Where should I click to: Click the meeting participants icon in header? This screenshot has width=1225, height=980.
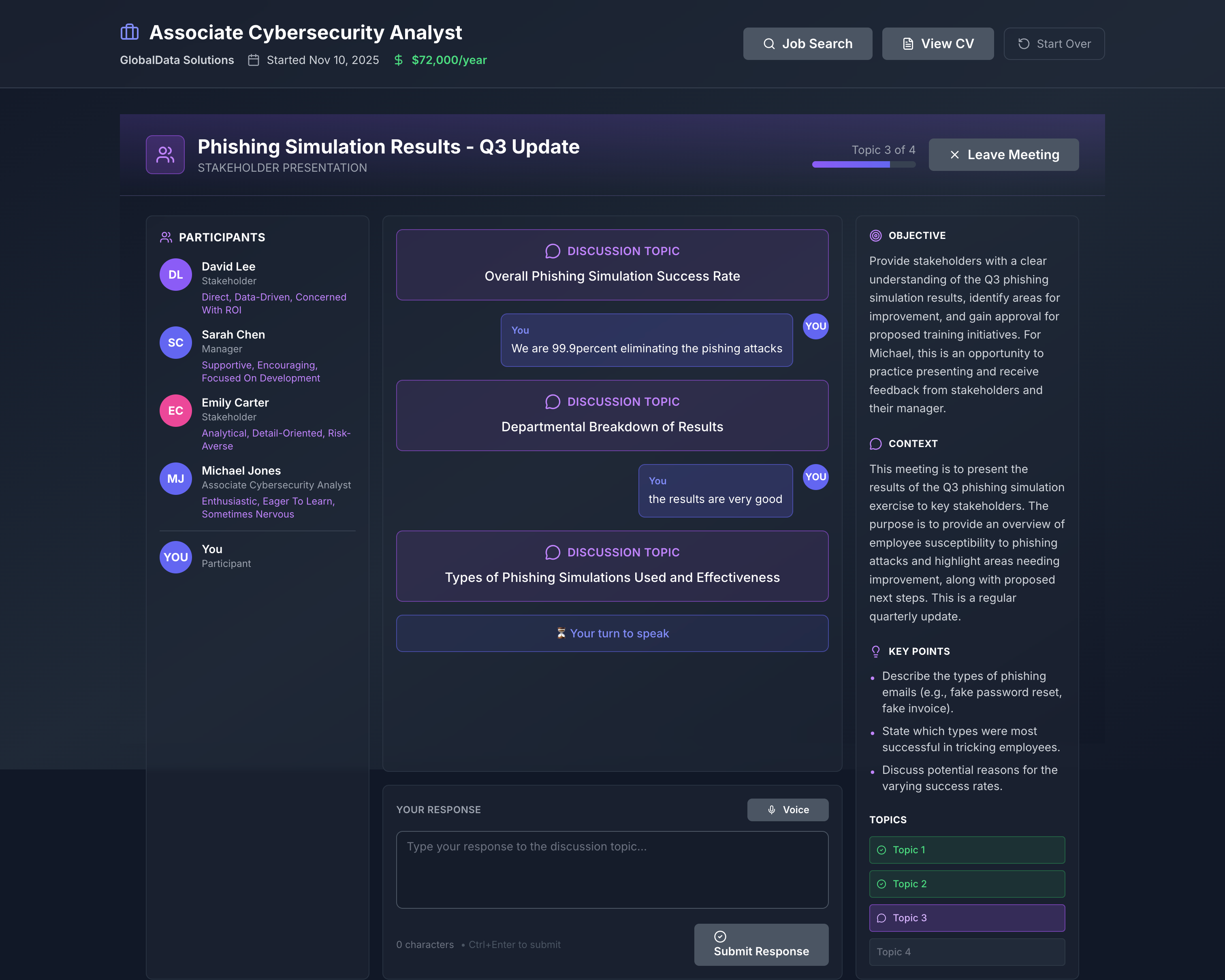[165, 155]
